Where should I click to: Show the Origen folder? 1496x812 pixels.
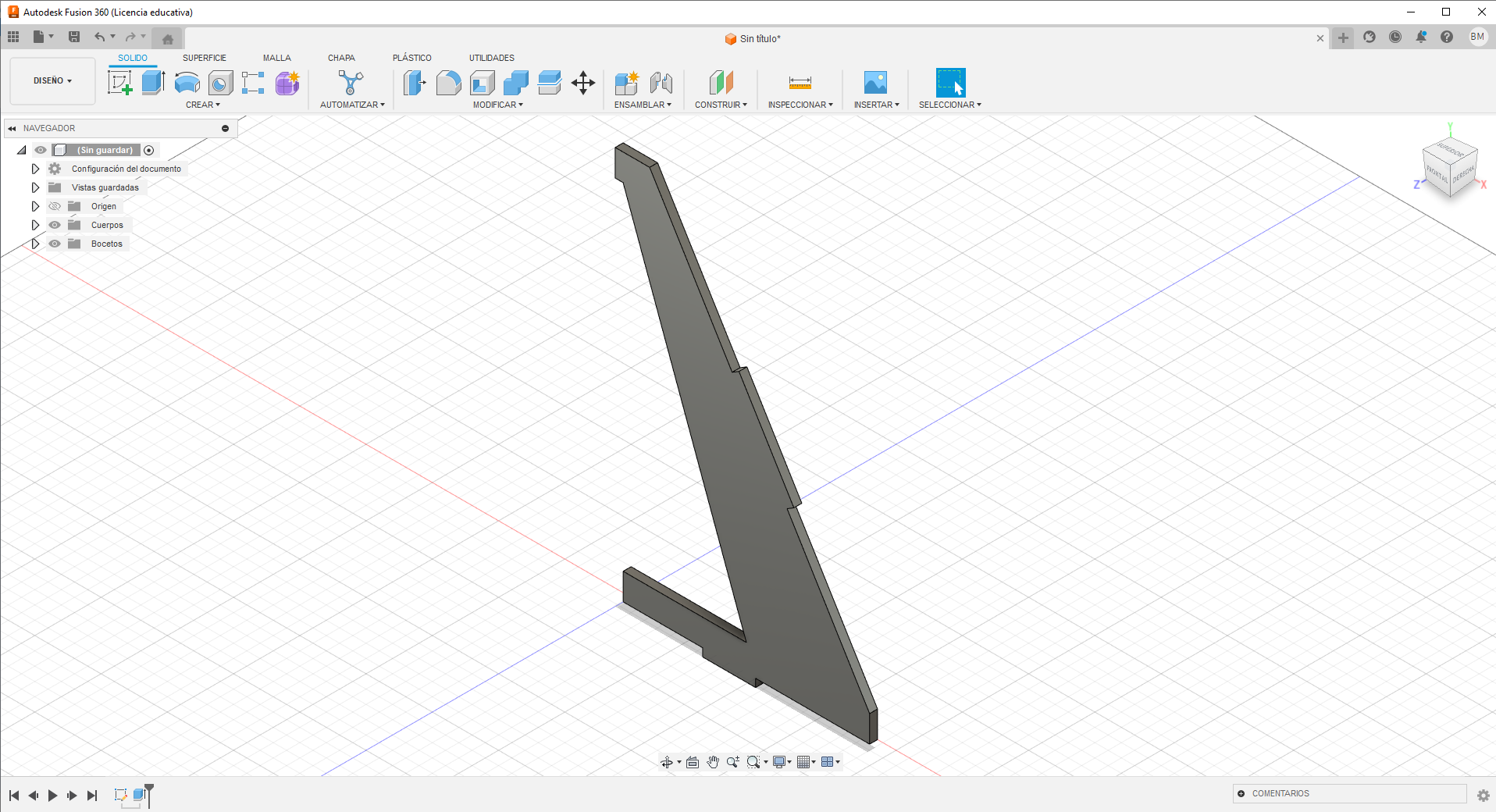[x=55, y=206]
